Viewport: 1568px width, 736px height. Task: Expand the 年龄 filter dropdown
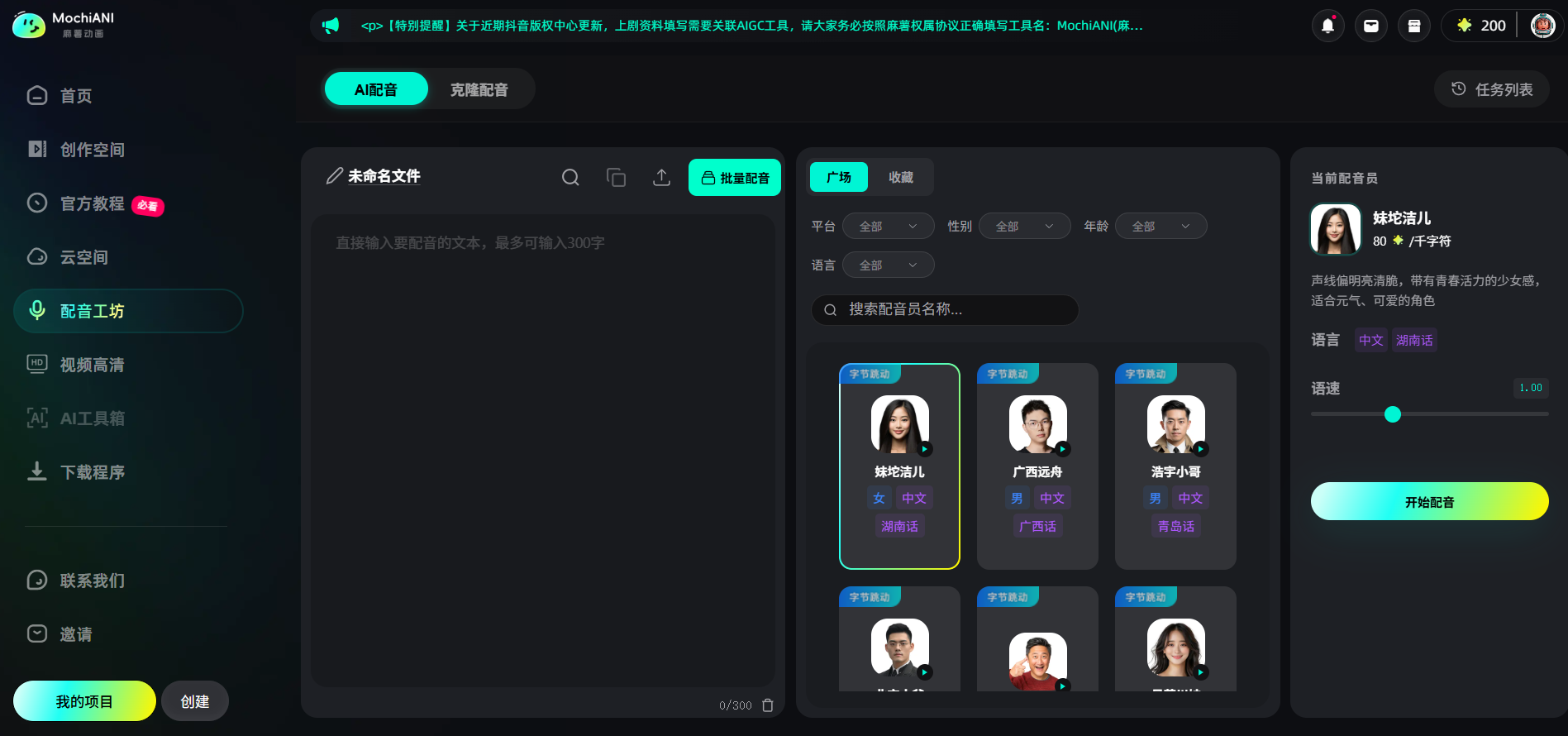[x=1161, y=226]
